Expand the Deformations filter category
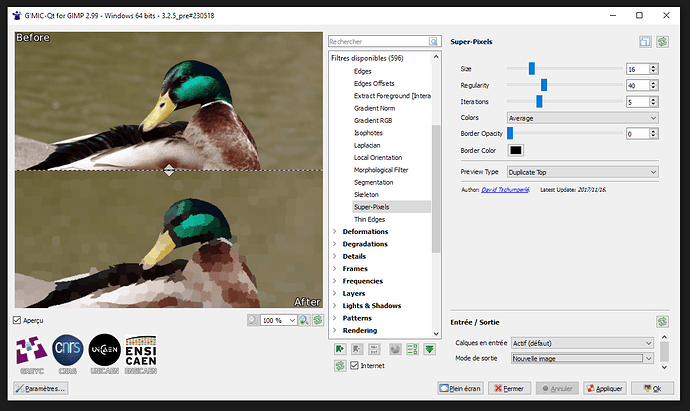This screenshot has height=411, width=690. click(335, 232)
